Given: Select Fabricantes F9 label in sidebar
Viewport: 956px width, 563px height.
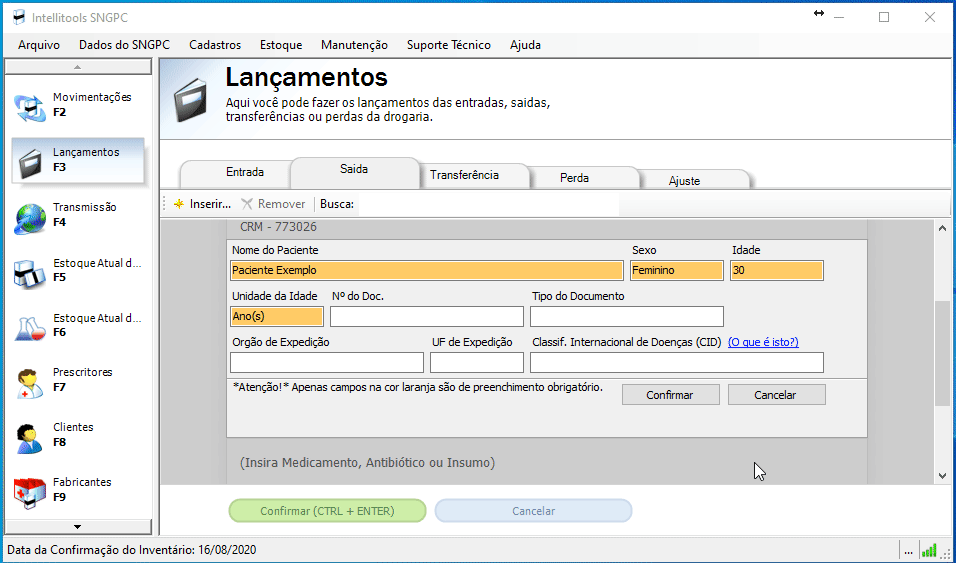Looking at the screenshot, I should point(82,489).
